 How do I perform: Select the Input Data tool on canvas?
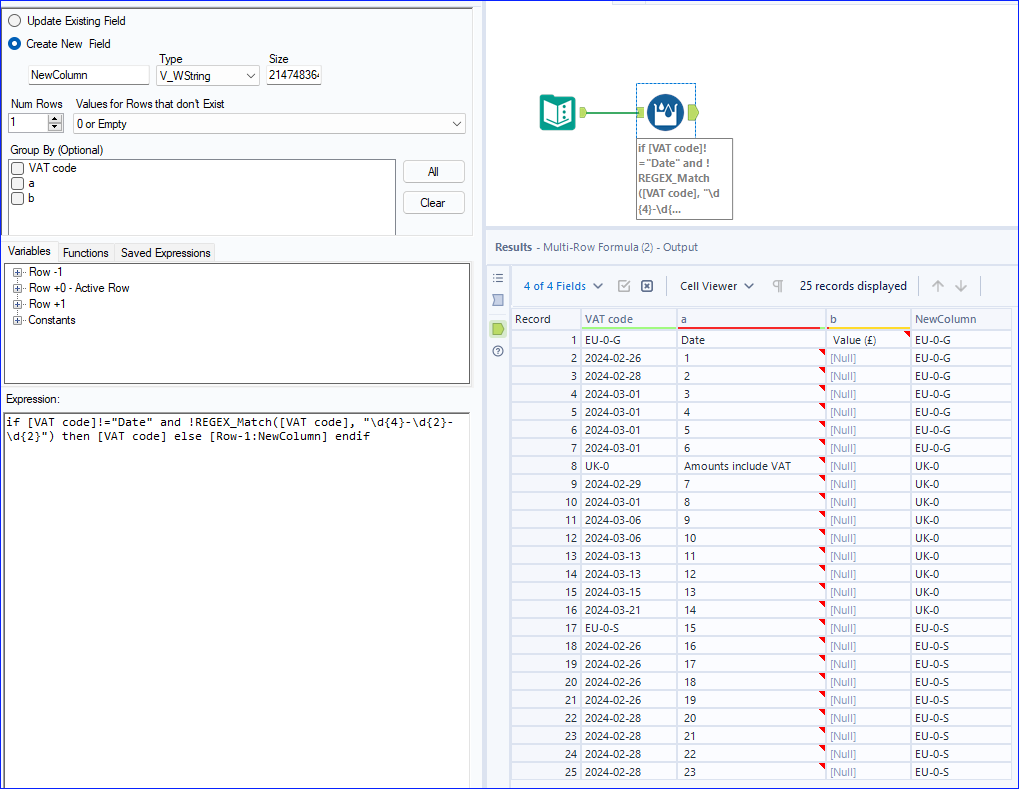click(558, 112)
